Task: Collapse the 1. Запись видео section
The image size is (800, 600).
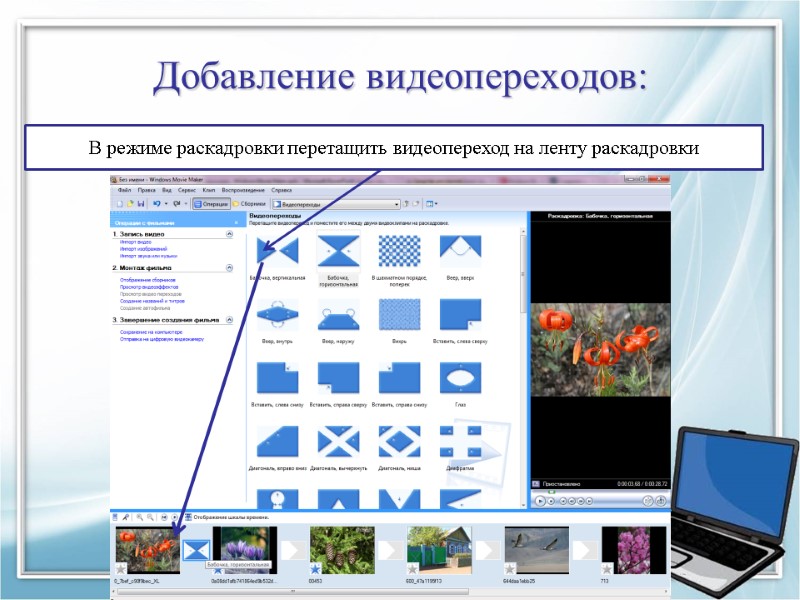Action: point(229,234)
